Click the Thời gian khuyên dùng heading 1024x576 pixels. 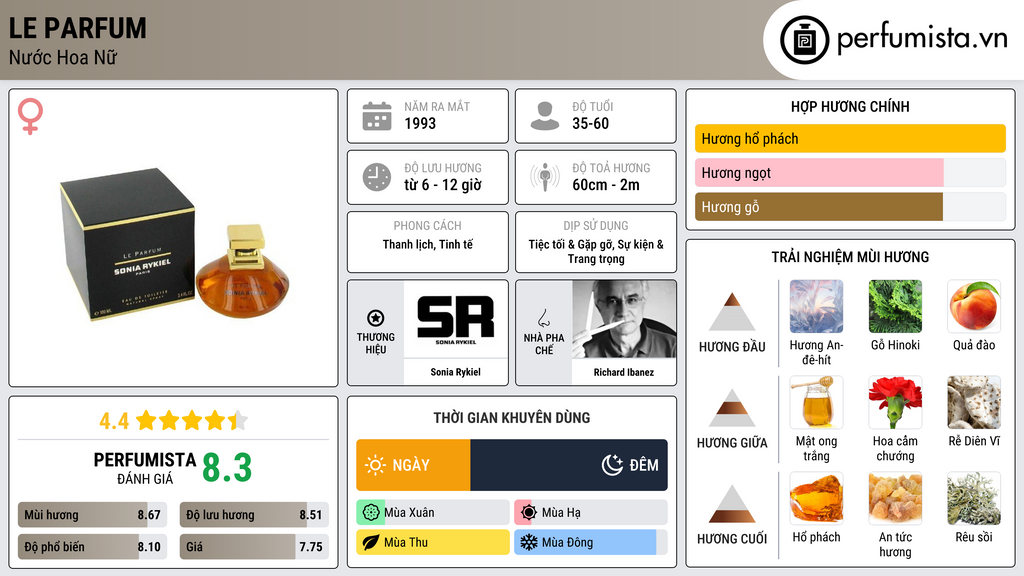tap(512, 418)
